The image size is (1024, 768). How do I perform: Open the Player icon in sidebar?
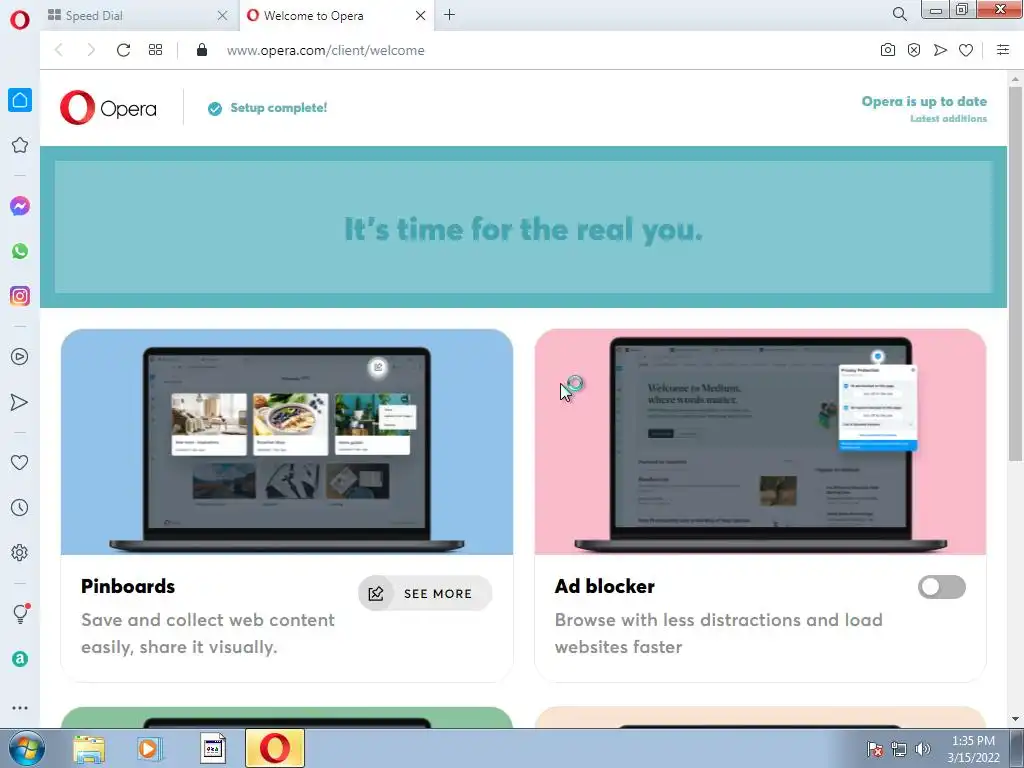click(x=20, y=357)
